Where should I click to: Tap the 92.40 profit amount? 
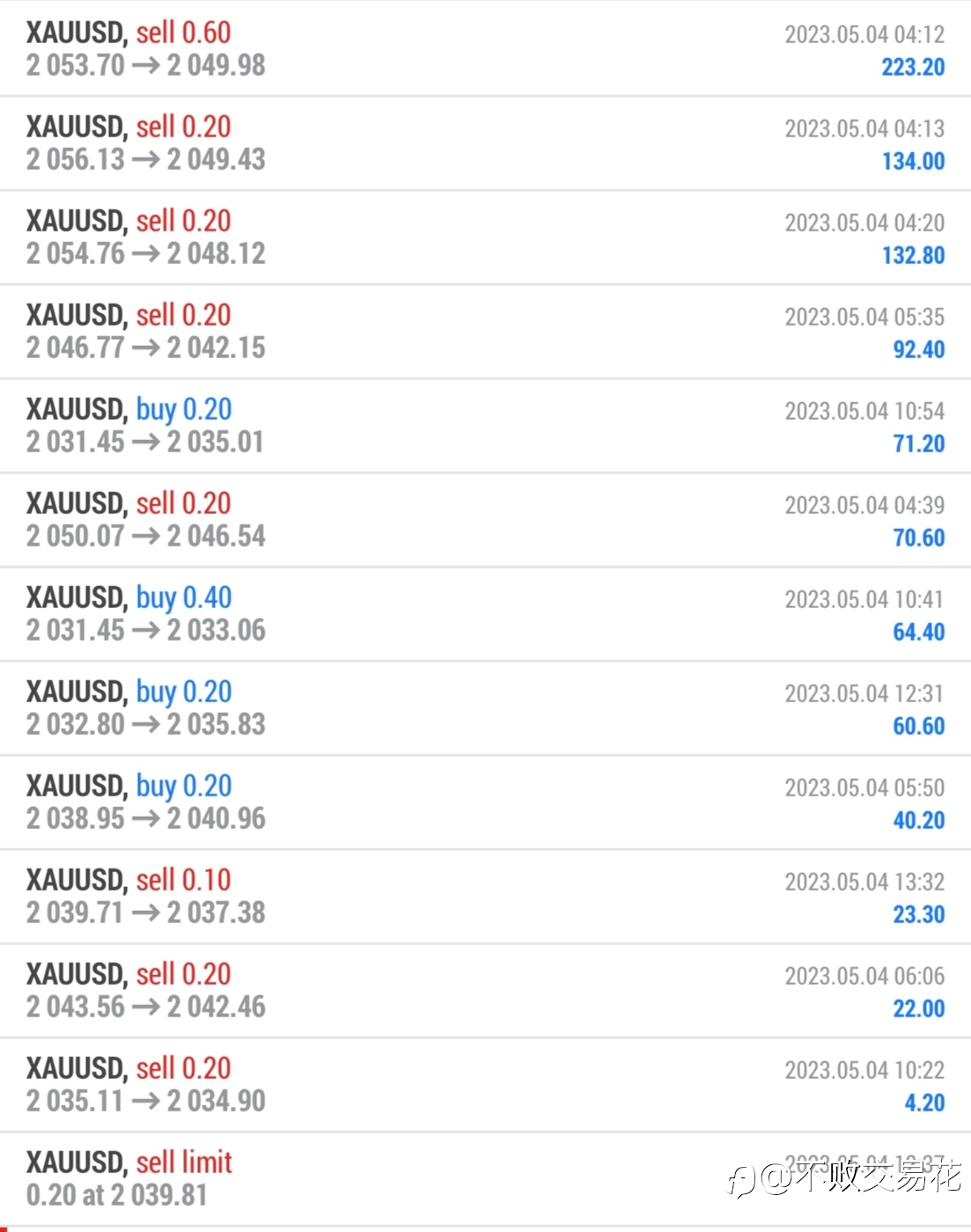[919, 349]
